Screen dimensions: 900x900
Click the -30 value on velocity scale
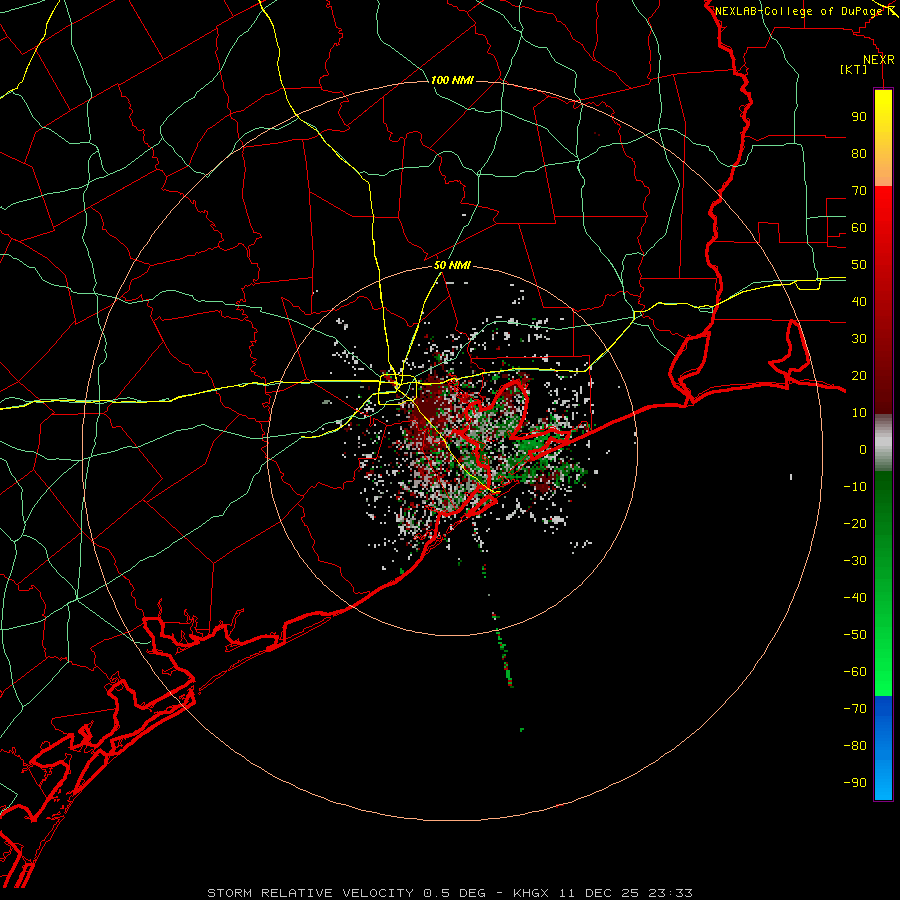click(855, 561)
